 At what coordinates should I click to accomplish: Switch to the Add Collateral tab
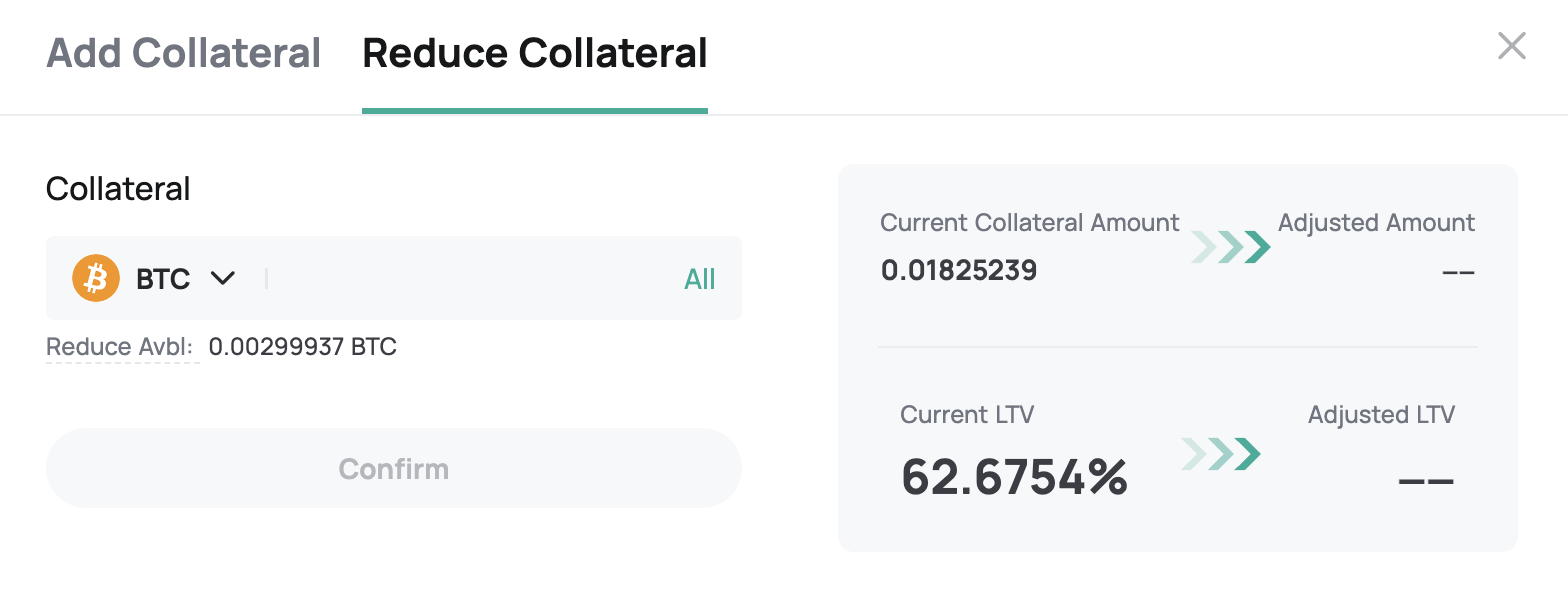click(x=184, y=53)
